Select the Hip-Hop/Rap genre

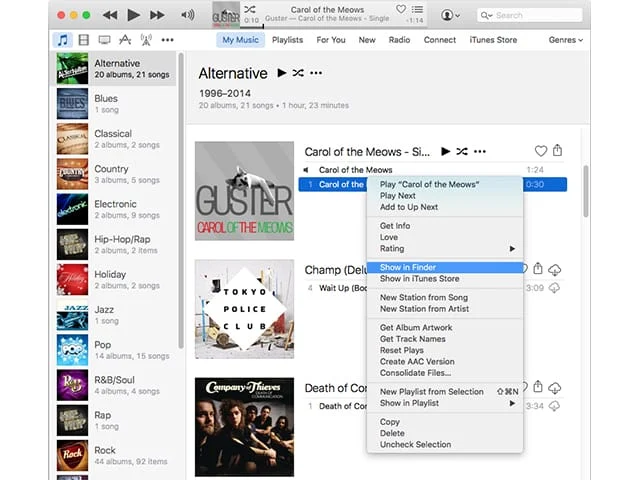[113, 244]
